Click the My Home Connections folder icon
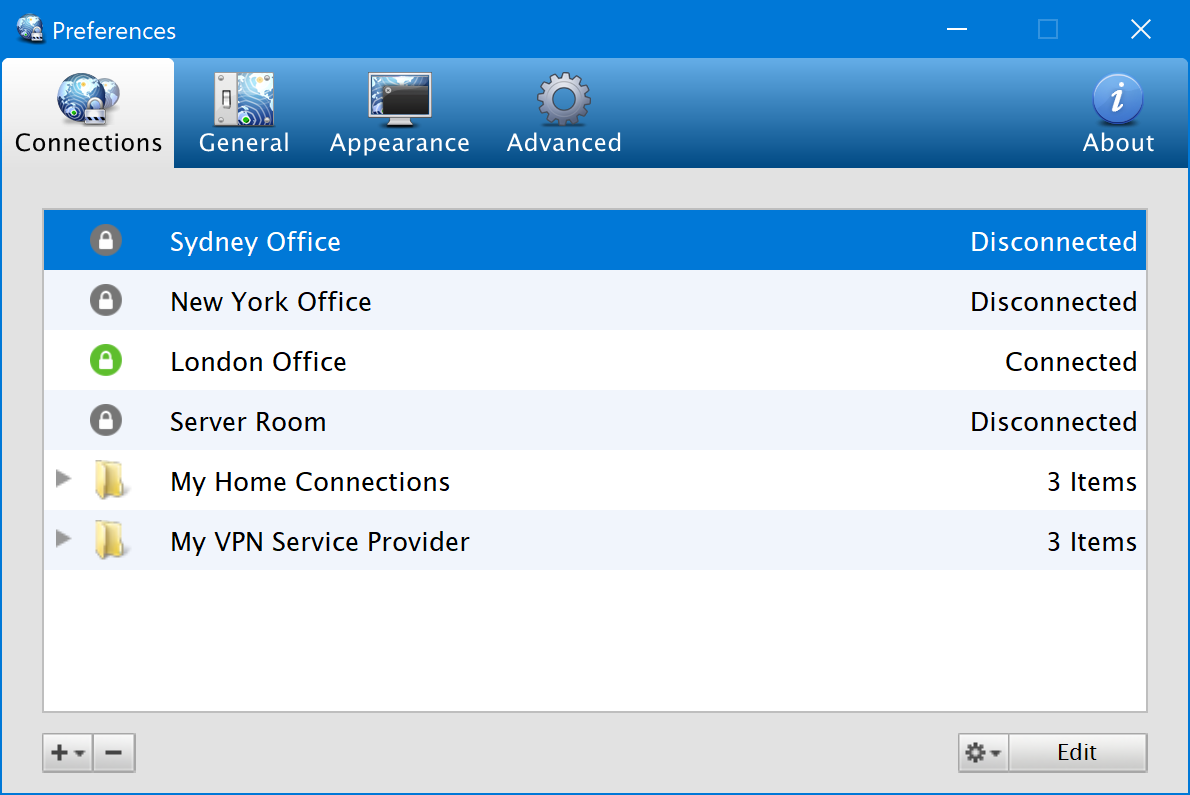 coord(108,481)
